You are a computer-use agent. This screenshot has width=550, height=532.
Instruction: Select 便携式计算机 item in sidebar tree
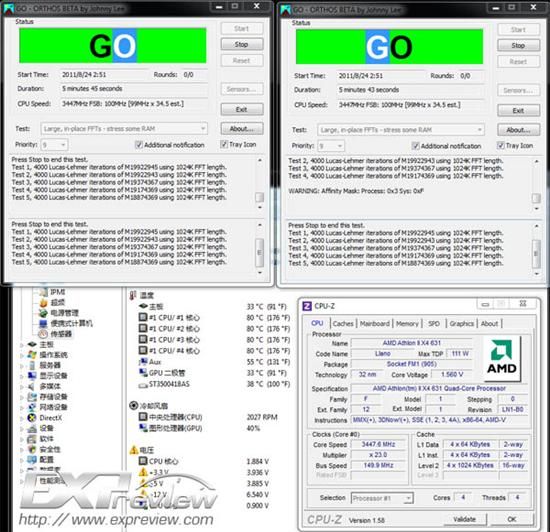click(66, 323)
